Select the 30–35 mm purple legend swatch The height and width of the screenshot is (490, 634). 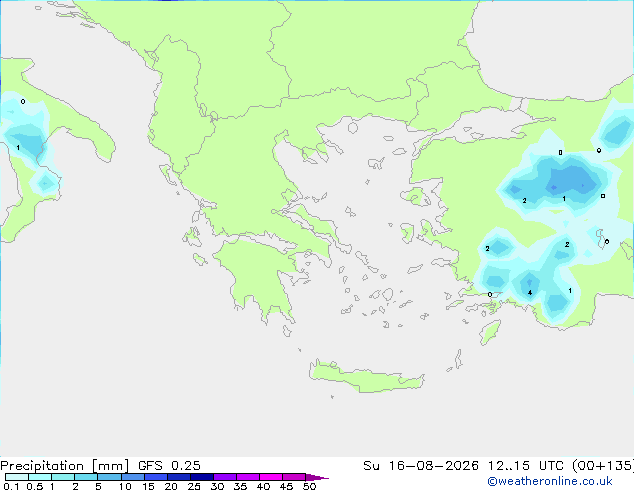tap(225, 477)
